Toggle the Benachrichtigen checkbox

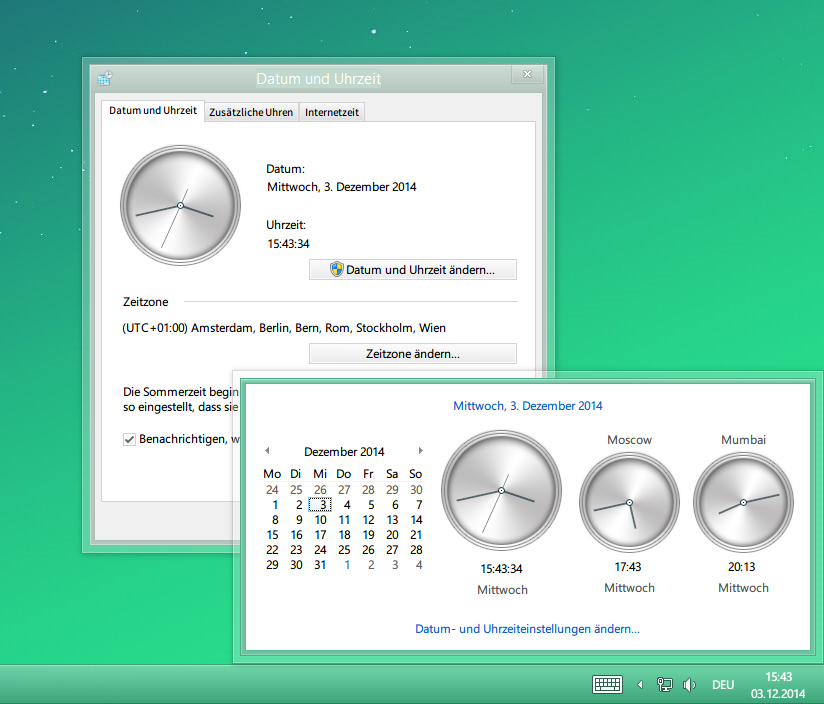pyautogui.click(x=129, y=439)
